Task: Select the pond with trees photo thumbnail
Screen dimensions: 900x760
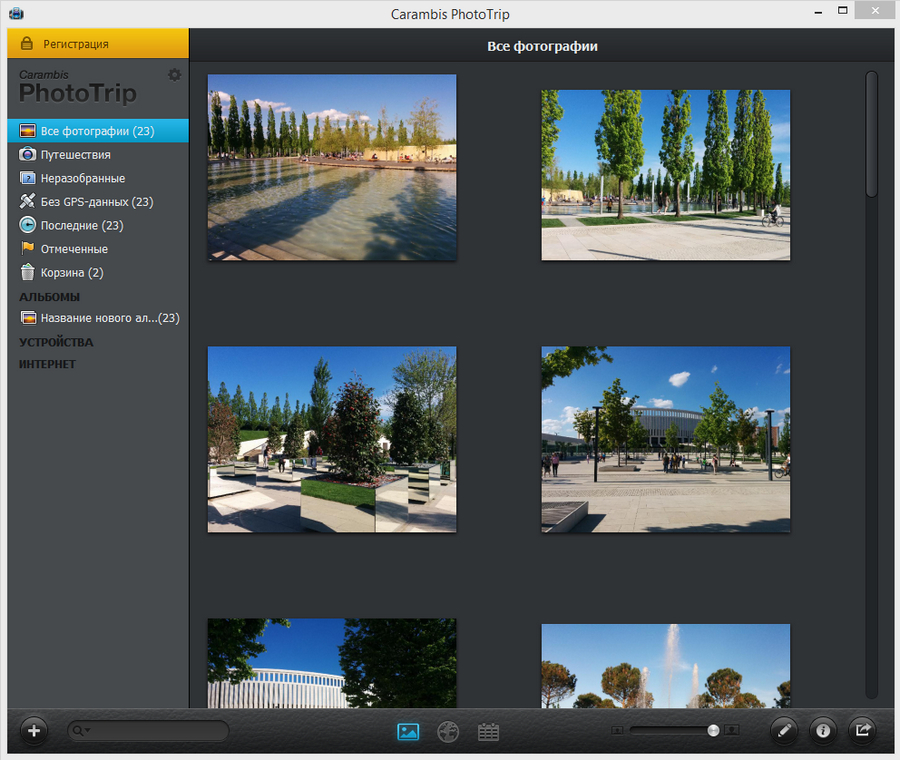Action: 332,167
